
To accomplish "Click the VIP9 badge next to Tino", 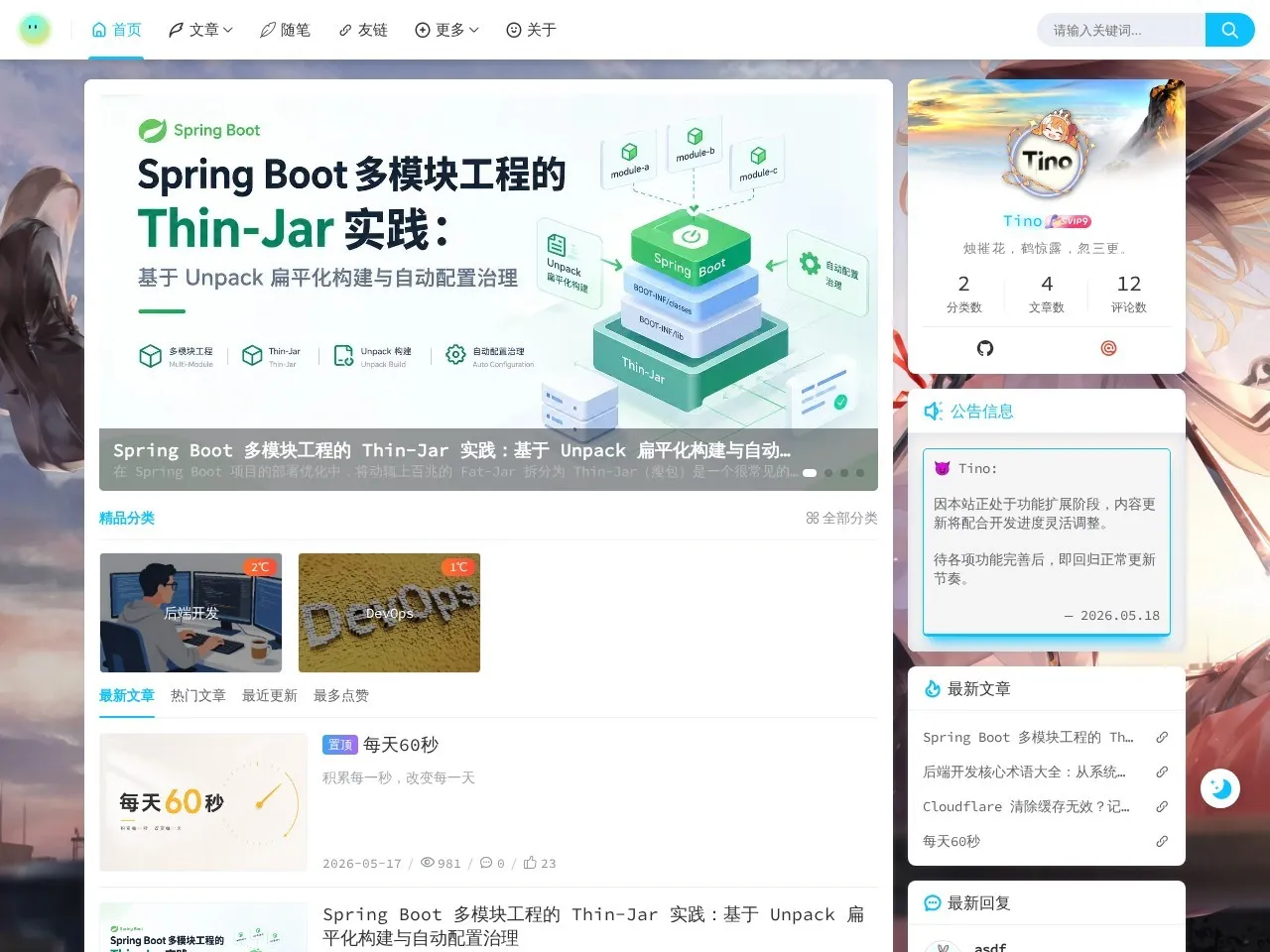I will point(1069,221).
